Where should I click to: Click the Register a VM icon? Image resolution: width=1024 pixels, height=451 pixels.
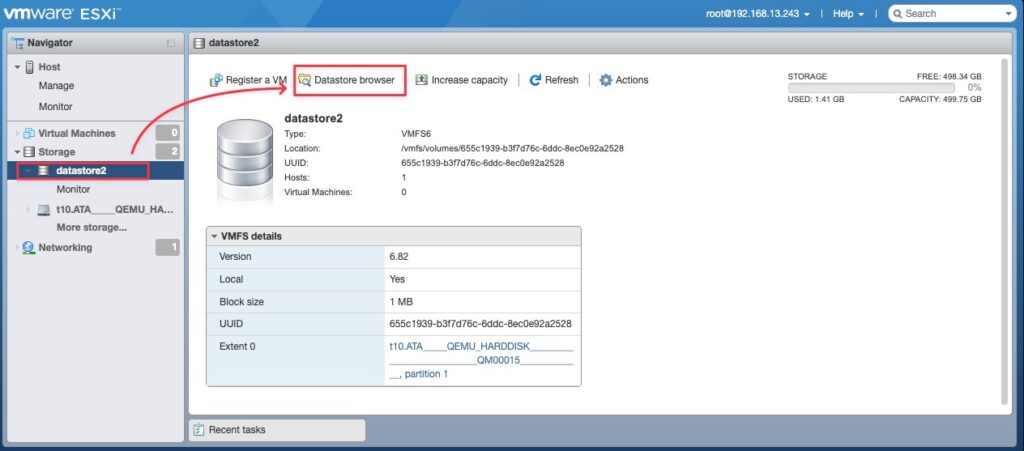tap(216, 80)
